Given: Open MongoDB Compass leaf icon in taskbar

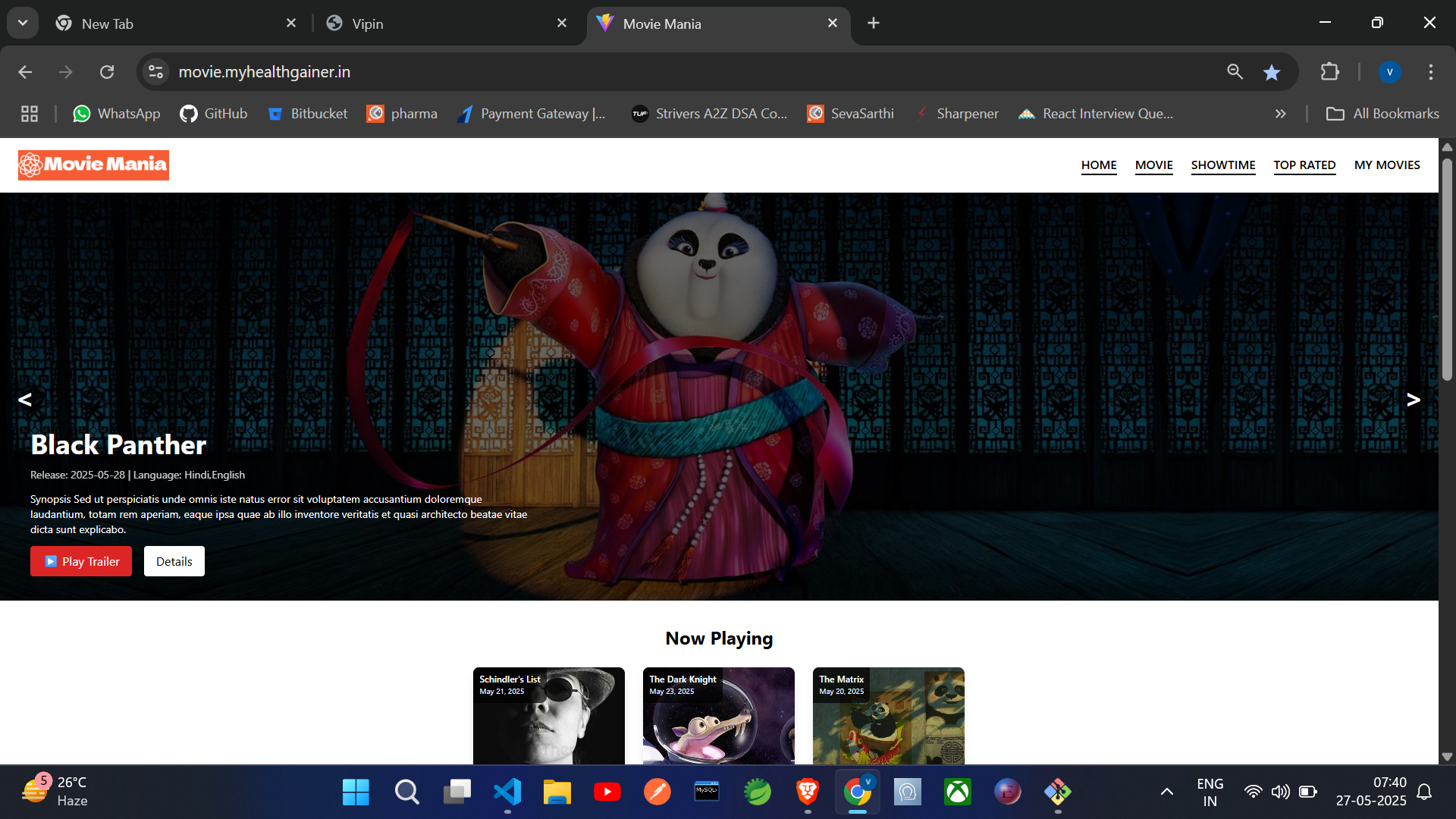Looking at the screenshot, I should point(758,792).
